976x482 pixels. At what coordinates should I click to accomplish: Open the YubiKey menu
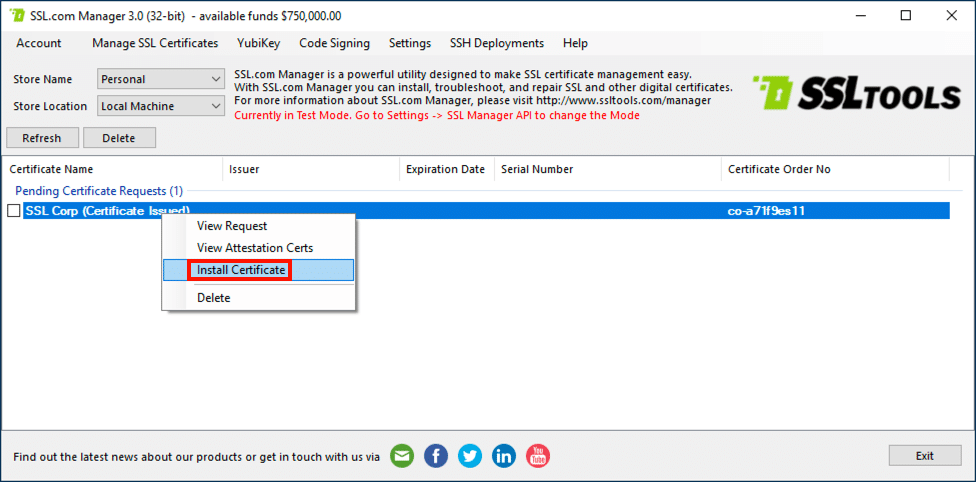point(258,43)
